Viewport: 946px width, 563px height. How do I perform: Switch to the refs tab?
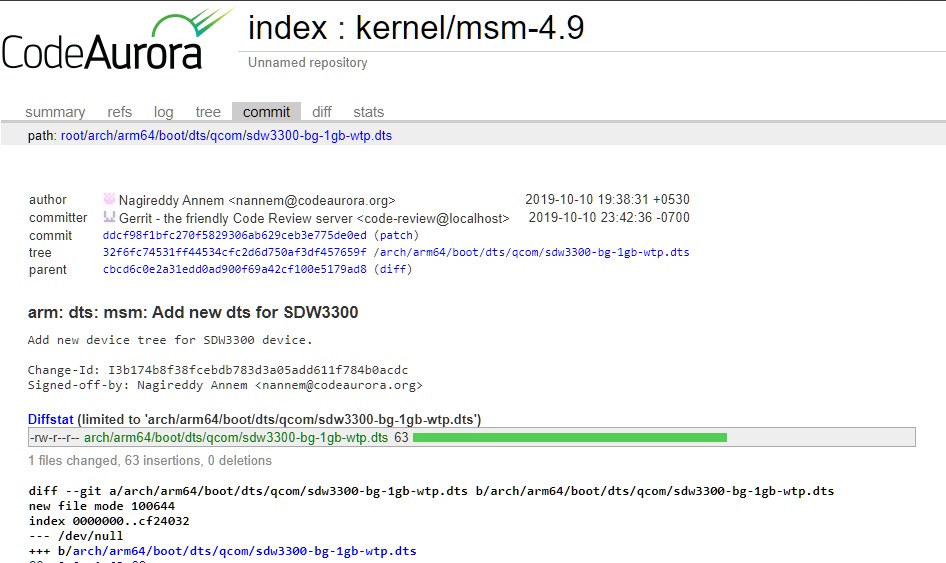point(119,112)
